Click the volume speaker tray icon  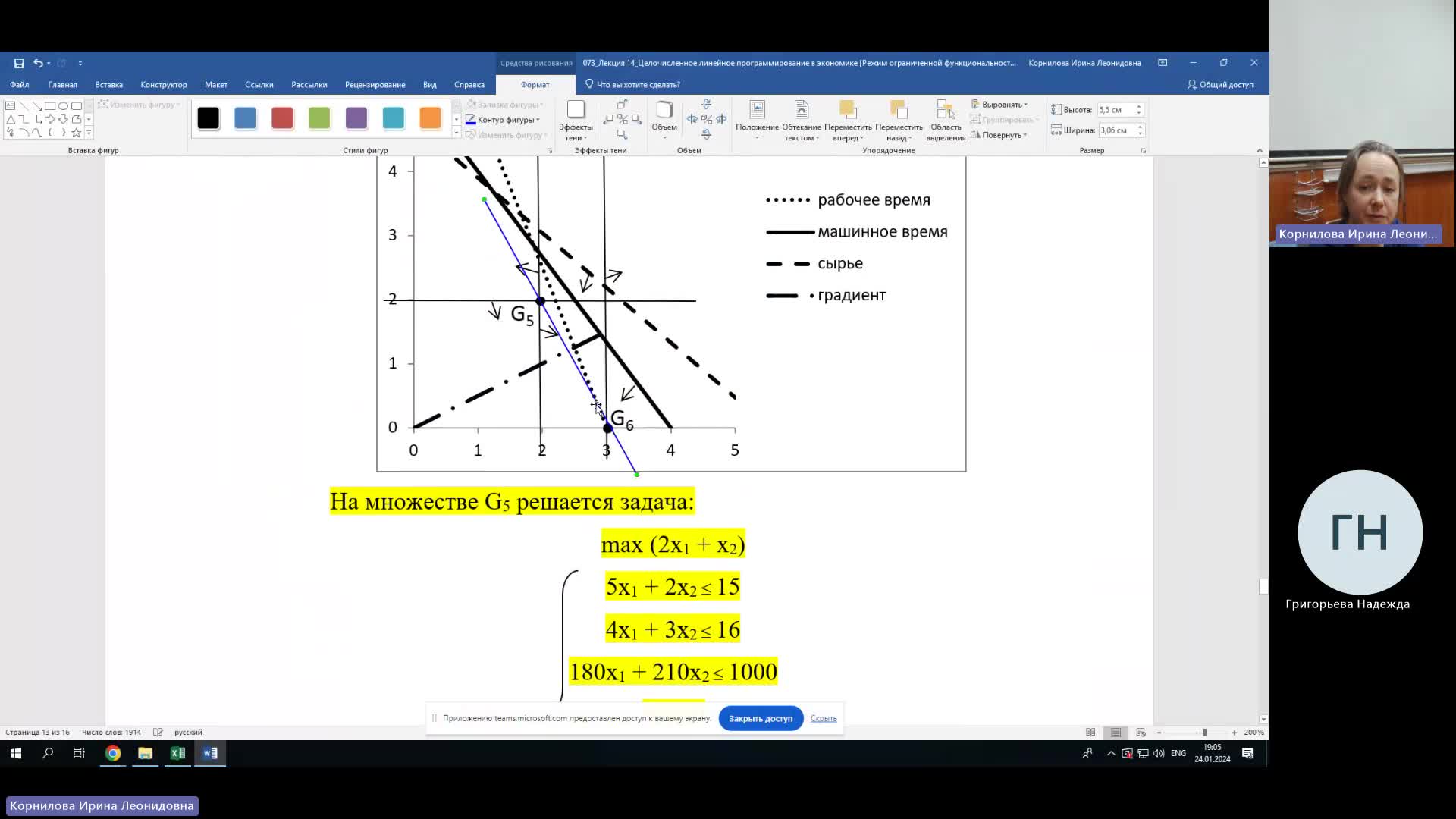(1159, 753)
